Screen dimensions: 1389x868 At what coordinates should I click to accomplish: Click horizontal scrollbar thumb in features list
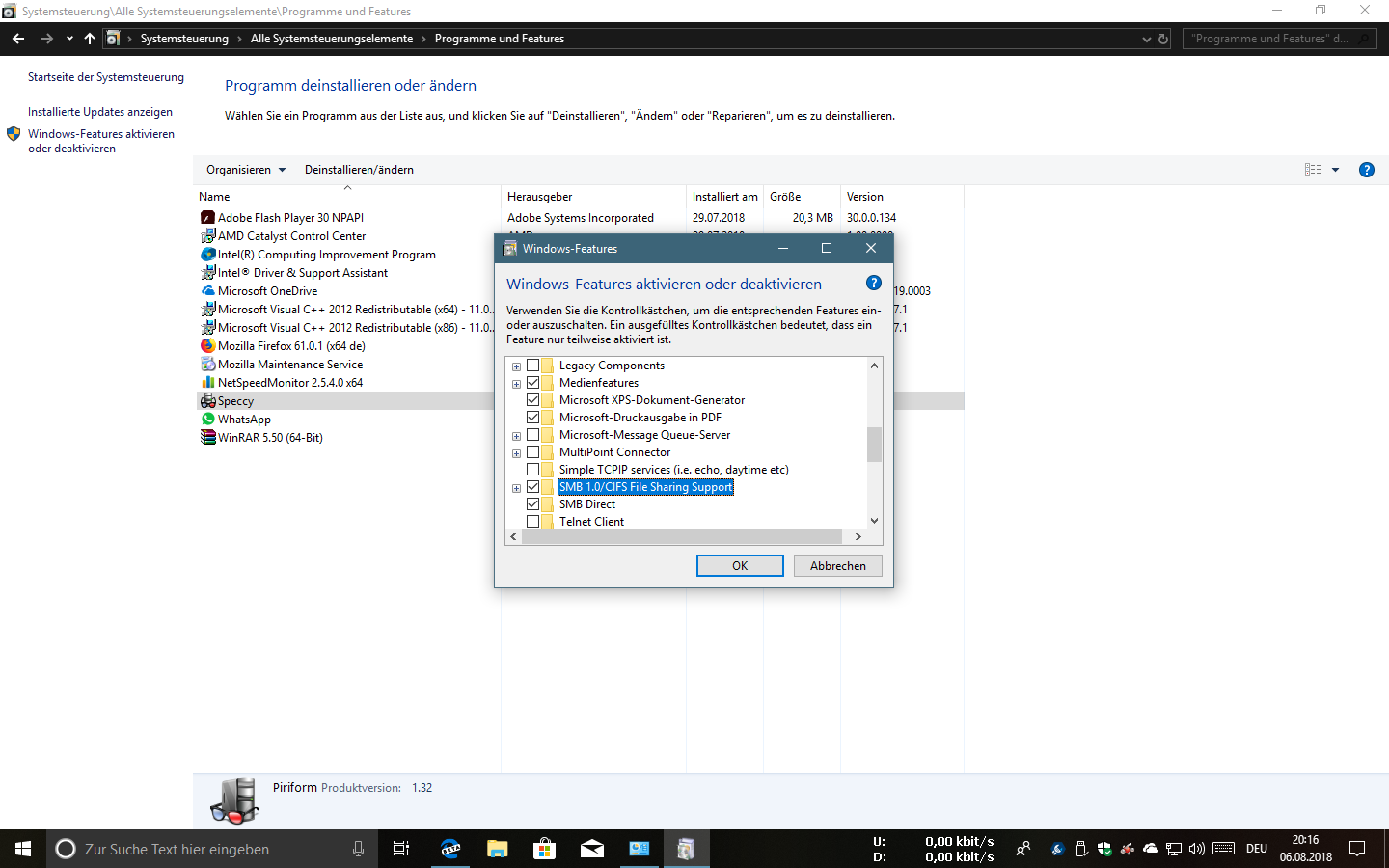(x=682, y=537)
